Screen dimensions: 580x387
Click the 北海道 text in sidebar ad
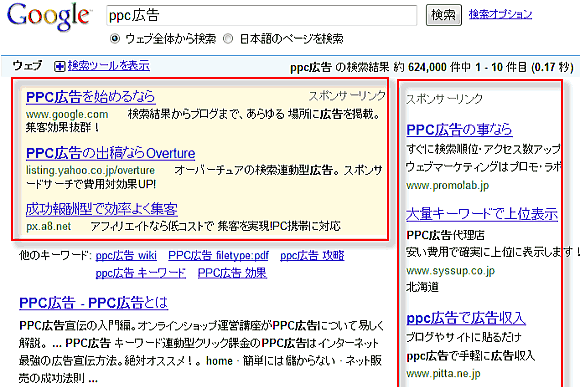point(422,287)
